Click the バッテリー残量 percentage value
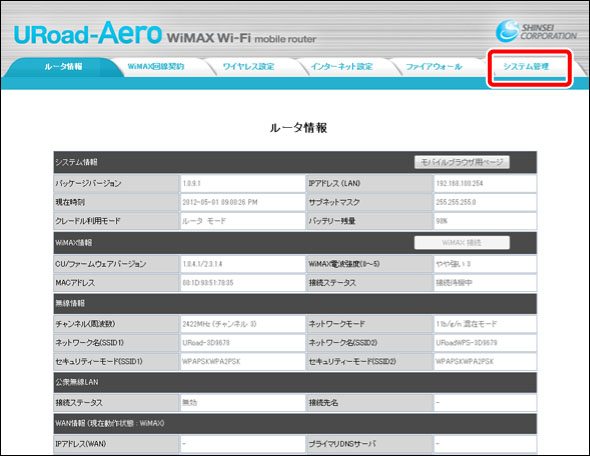The width and height of the screenshot is (590, 456). tap(442, 221)
